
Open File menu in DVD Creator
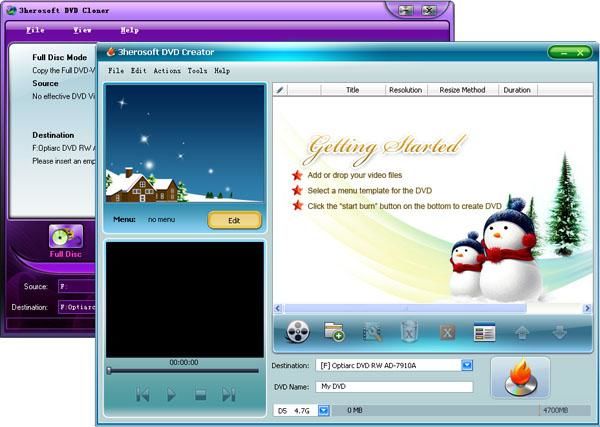click(116, 70)
